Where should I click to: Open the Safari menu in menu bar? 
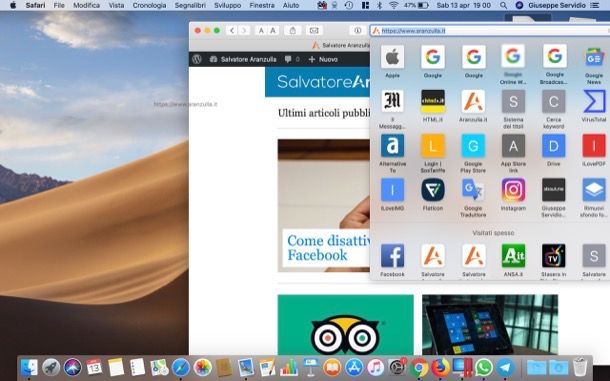pyautogui.click(x=35, y=5)
